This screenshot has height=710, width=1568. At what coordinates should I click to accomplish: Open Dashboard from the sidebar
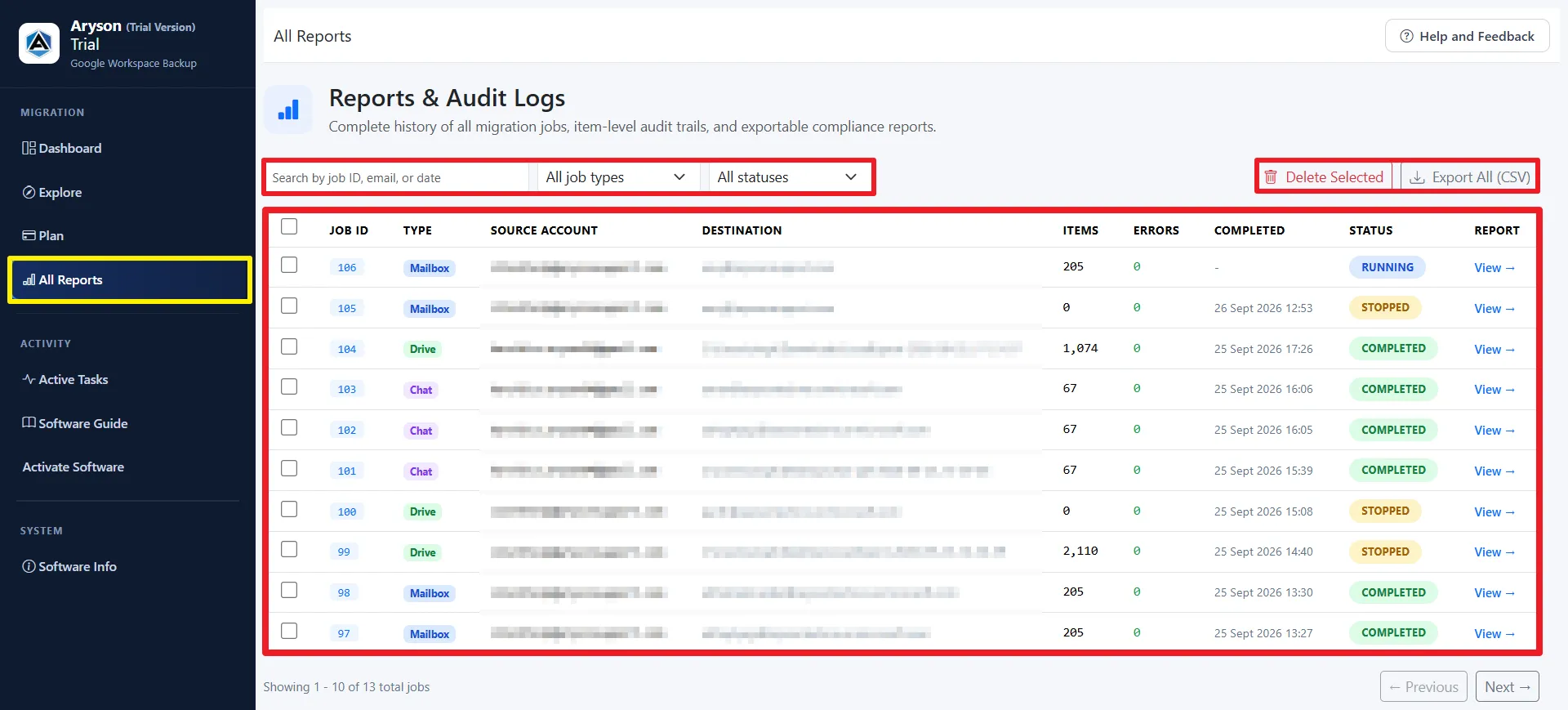[62, 148]
